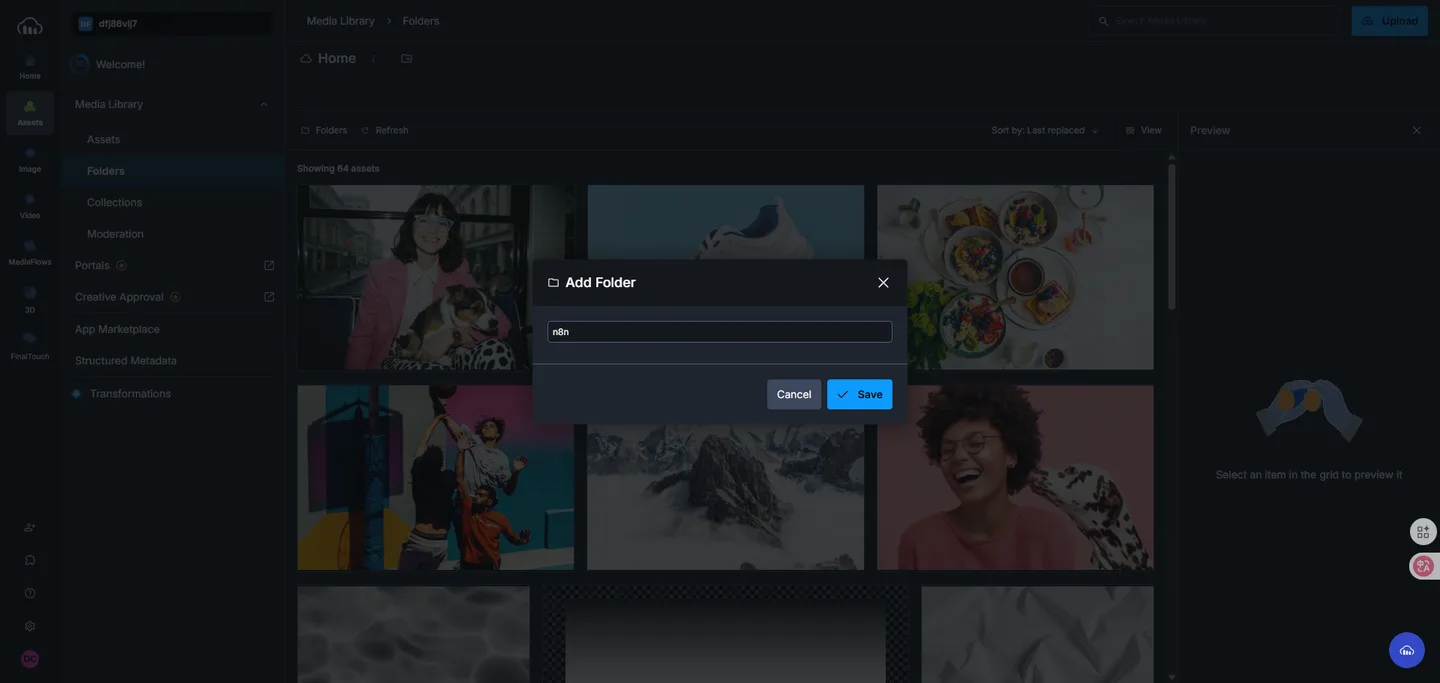Focus the folder name input field

719,332
